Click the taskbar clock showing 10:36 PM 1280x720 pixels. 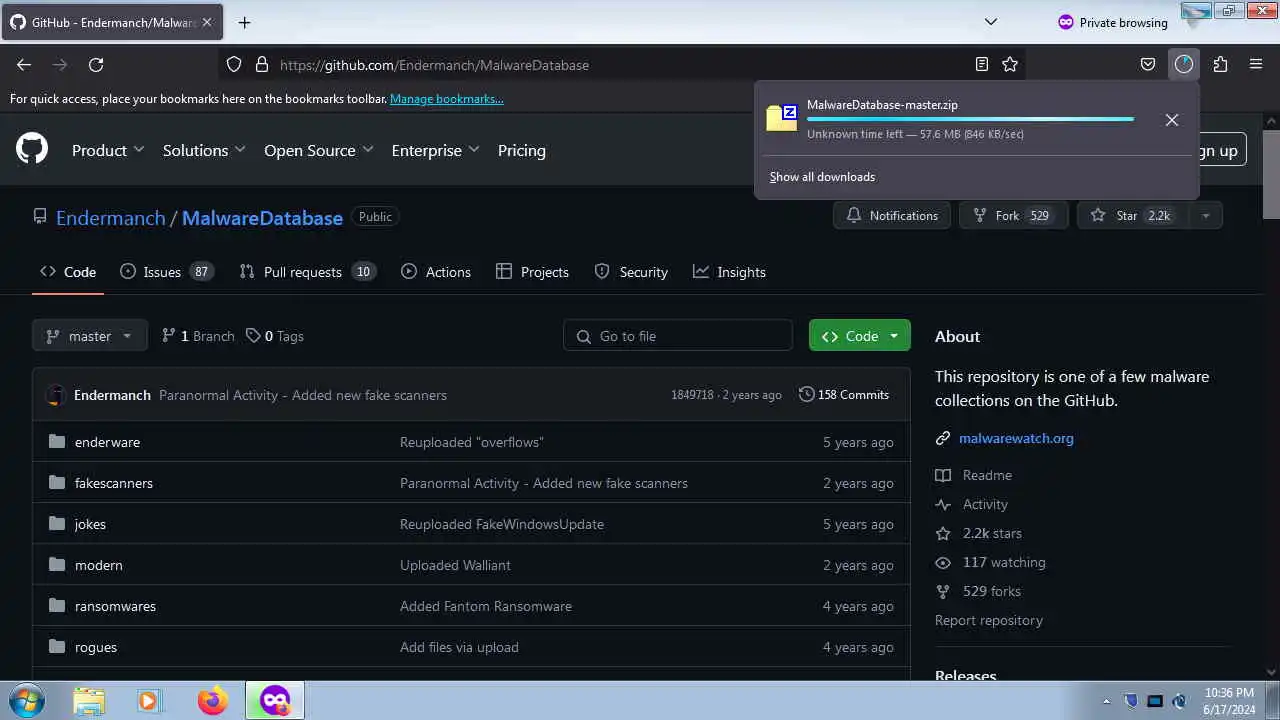[1229, 701]
